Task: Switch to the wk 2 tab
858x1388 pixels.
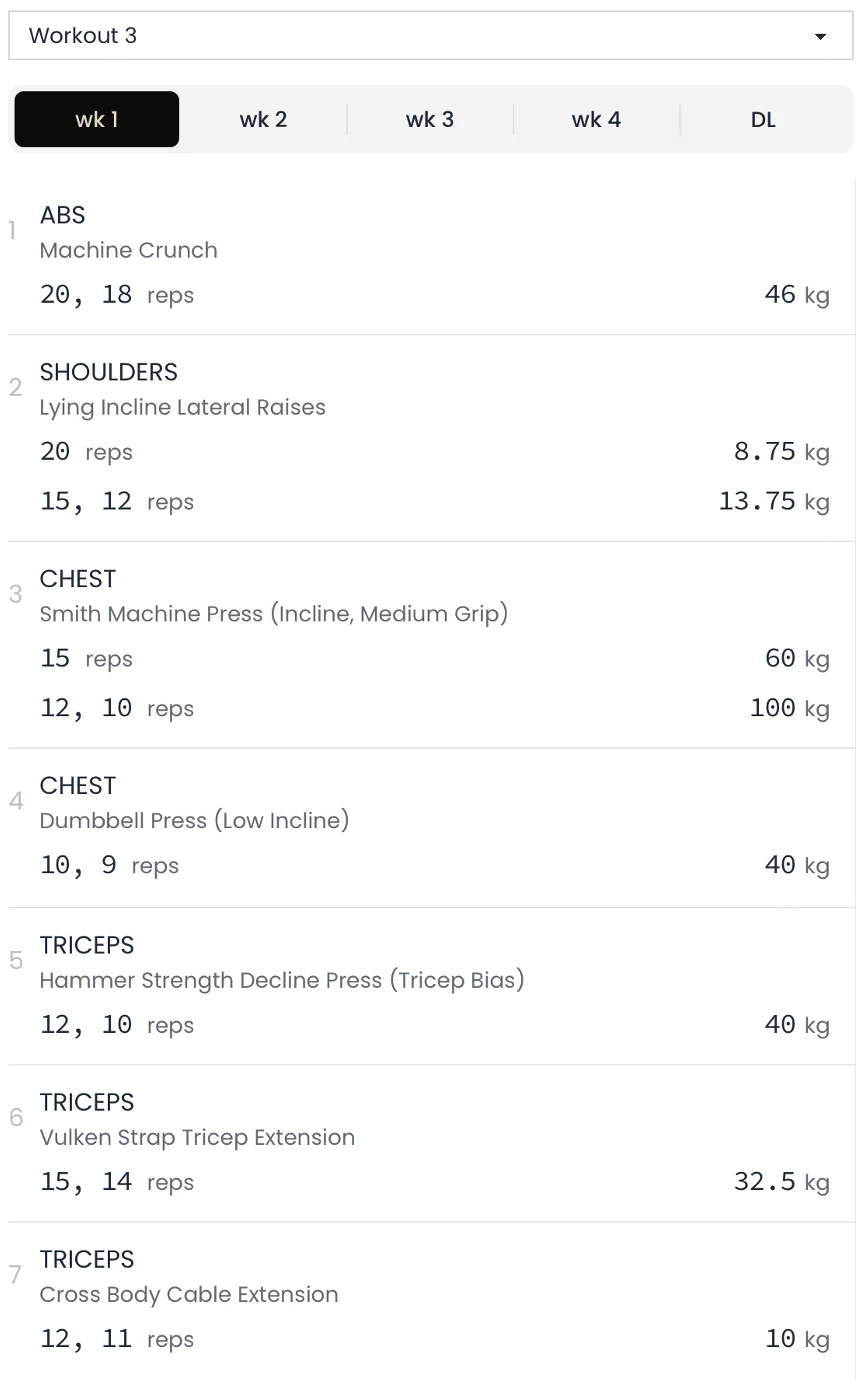Action: tap(263, 119)
